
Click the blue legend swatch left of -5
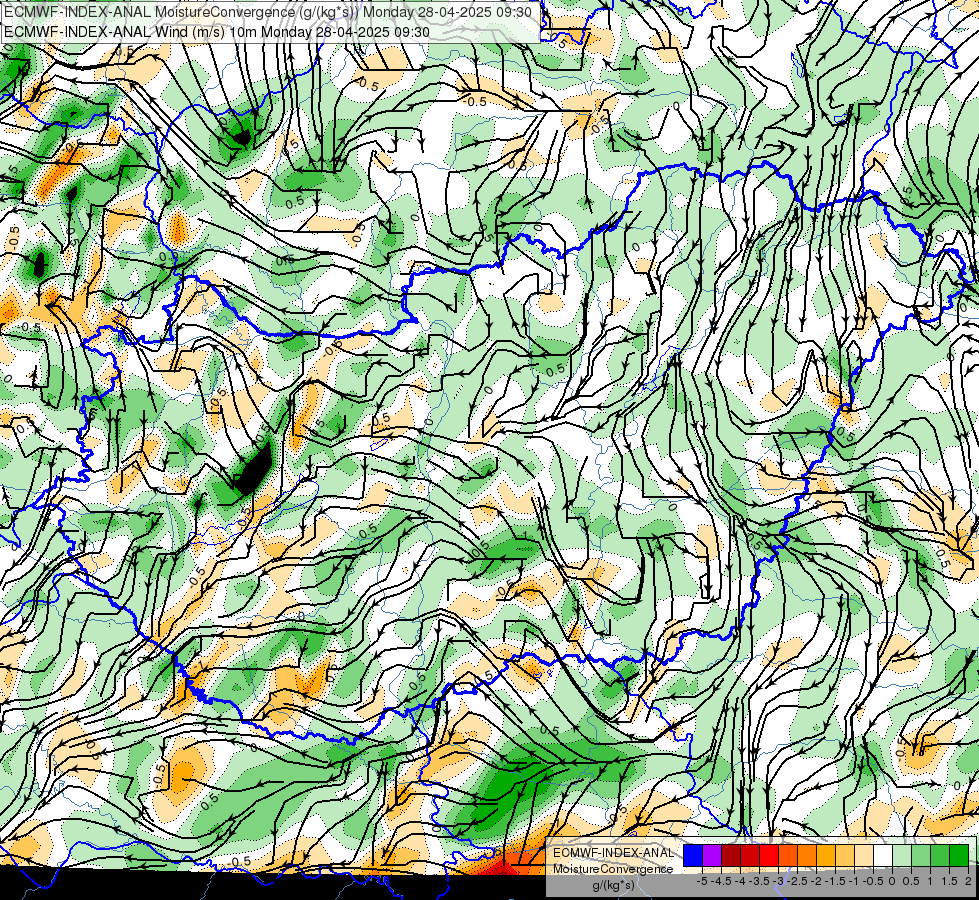(x=693, y=855)
